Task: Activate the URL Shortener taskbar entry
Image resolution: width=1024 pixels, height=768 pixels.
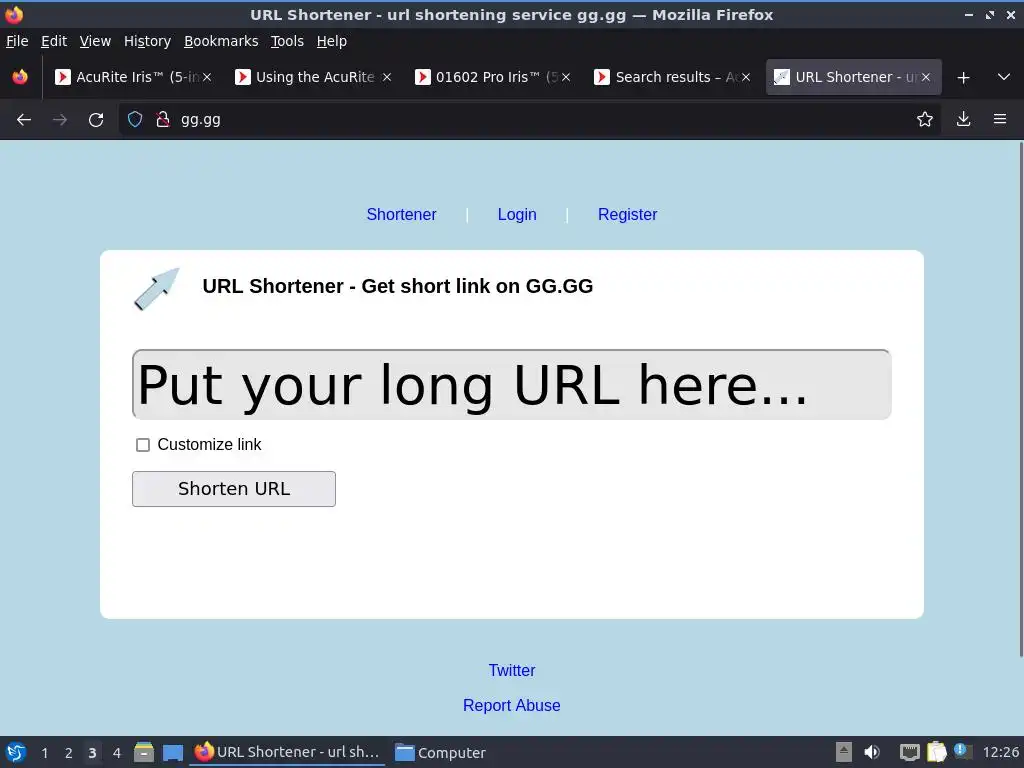Action: 287,752
